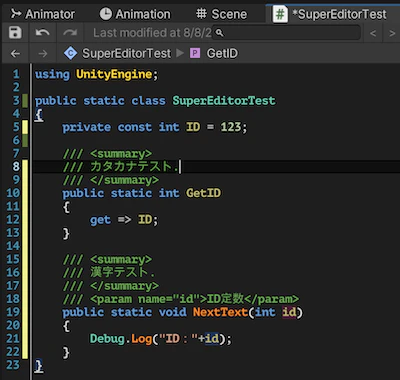Go to next search result arrow
The height and width of the screenshot is (380, 400).
point(392,33)
